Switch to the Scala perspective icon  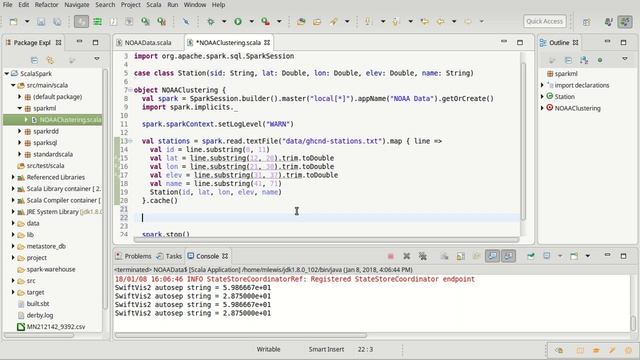pyautogui.click(x=625, y=22)
